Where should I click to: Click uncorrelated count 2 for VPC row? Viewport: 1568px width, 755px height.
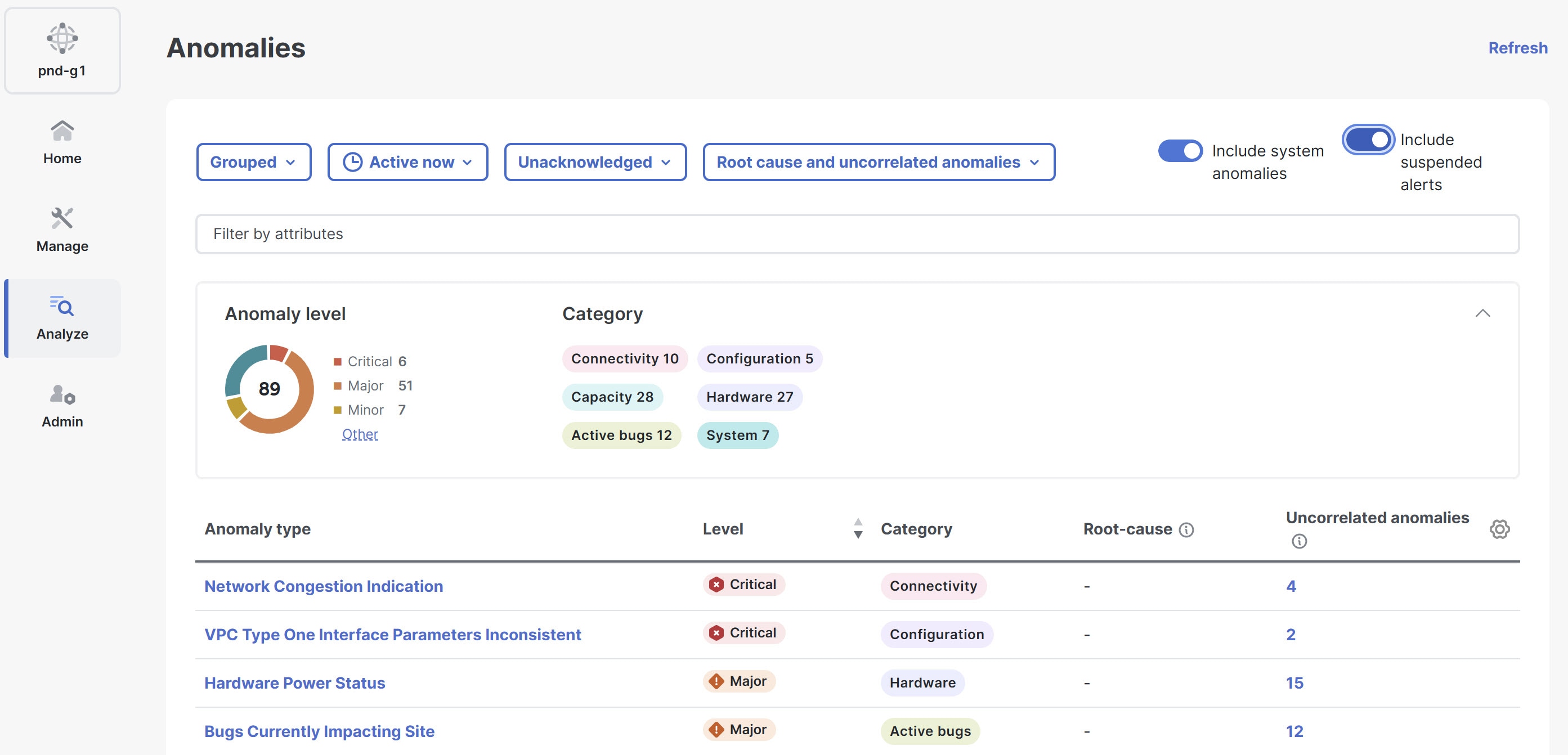click(1291, 635)
